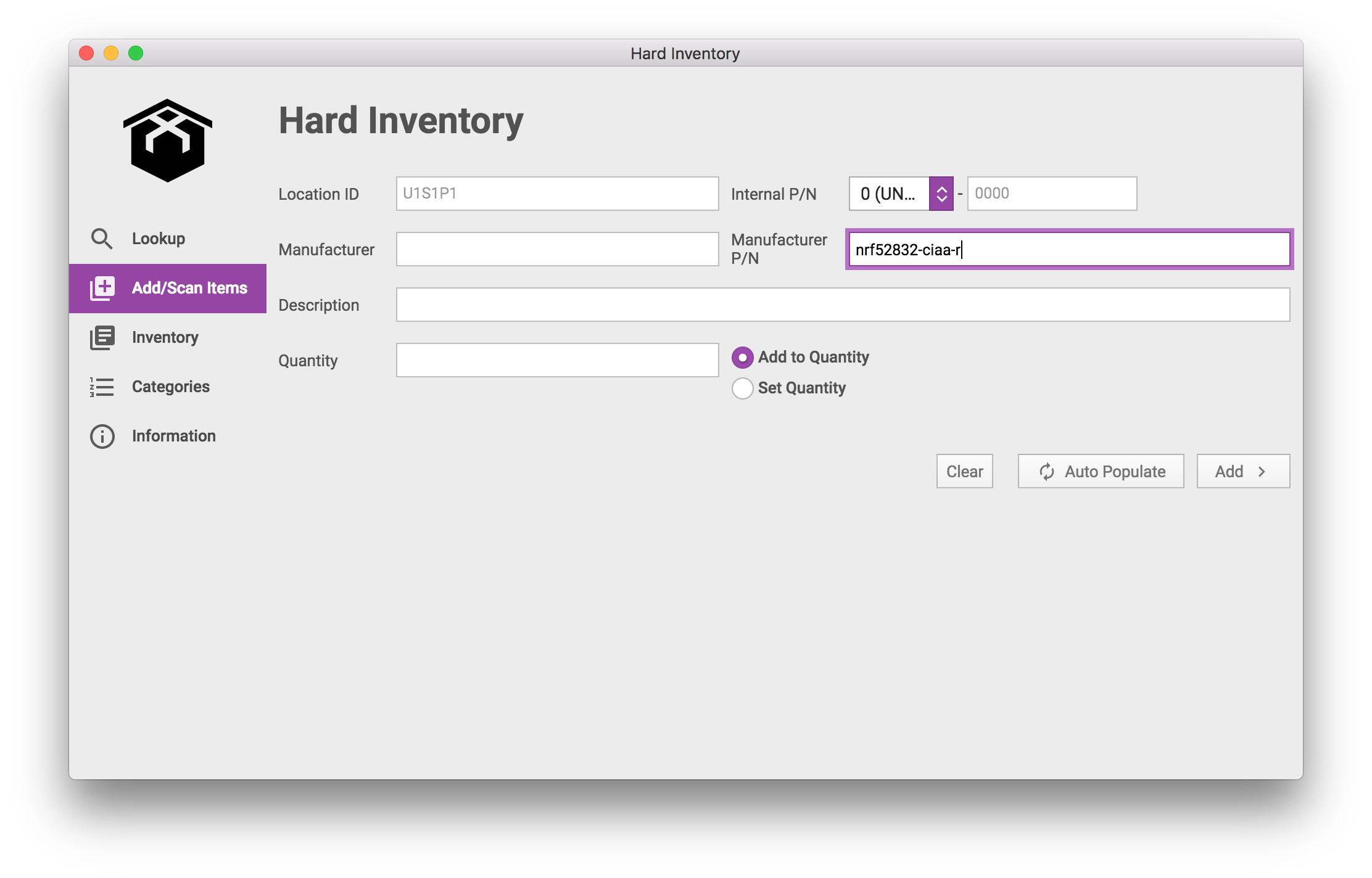The width and height of the screenshot is (1372, 878).
Task: Focus the Manufacturer text field
Action: [557, 249]
